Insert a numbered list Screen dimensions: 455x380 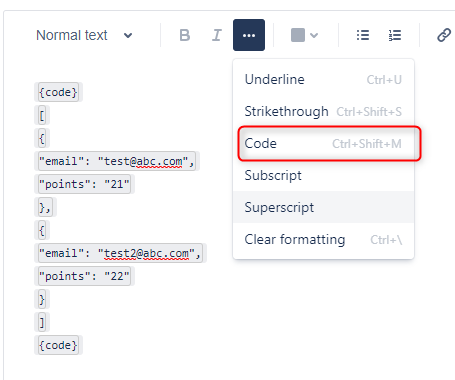tap(395, 35)
